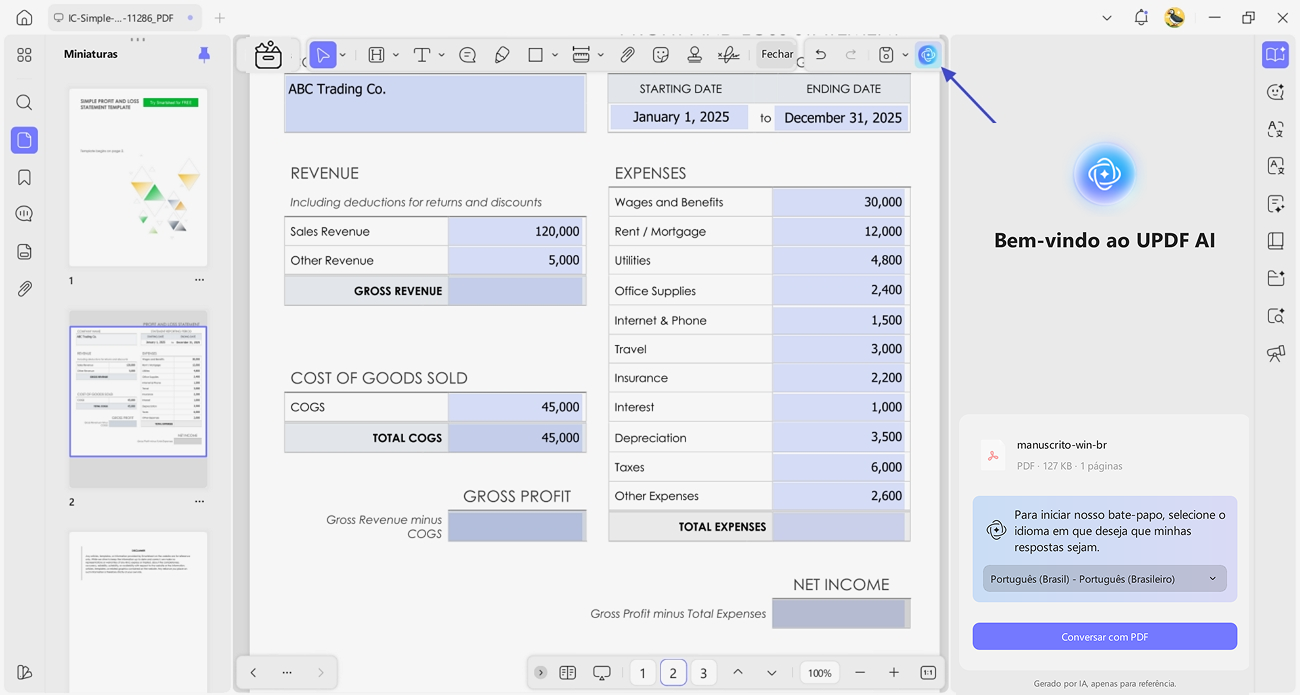Viewport: 1300px width, 695px height.
Task: Select the pencil drawing tool
Action: click(502, 55)
